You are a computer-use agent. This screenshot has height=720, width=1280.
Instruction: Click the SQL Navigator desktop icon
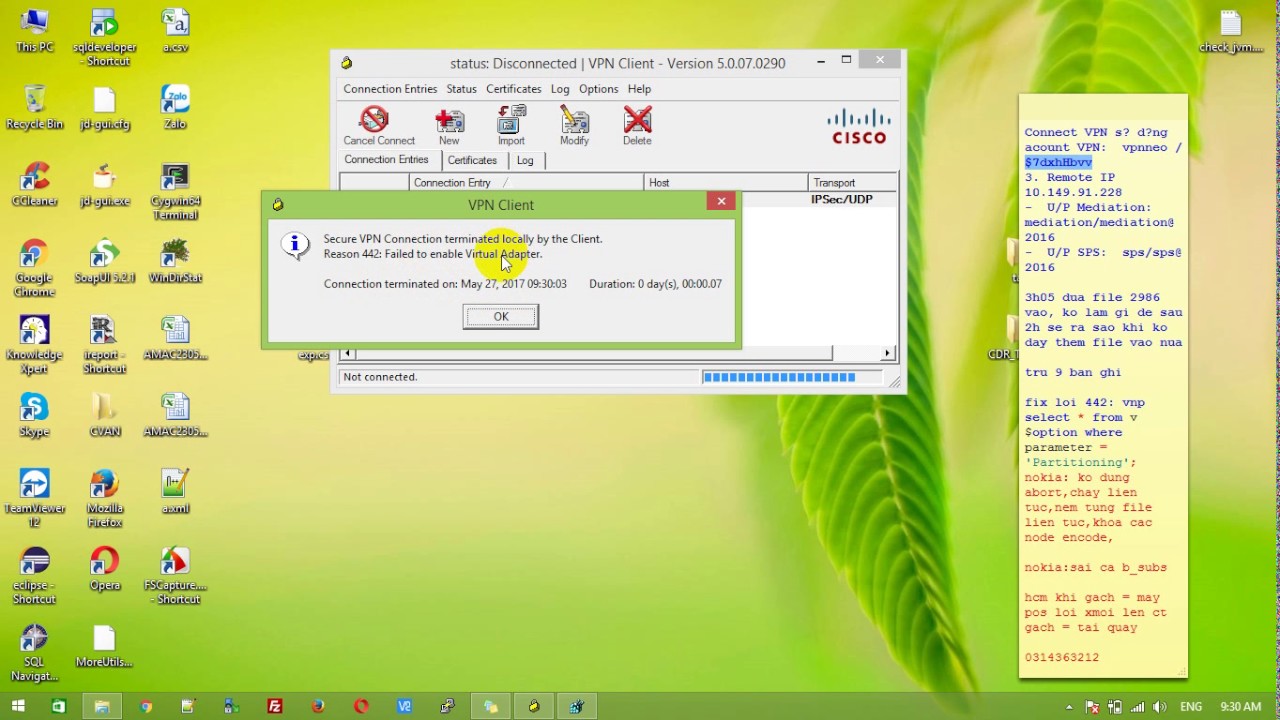[34, 652]
